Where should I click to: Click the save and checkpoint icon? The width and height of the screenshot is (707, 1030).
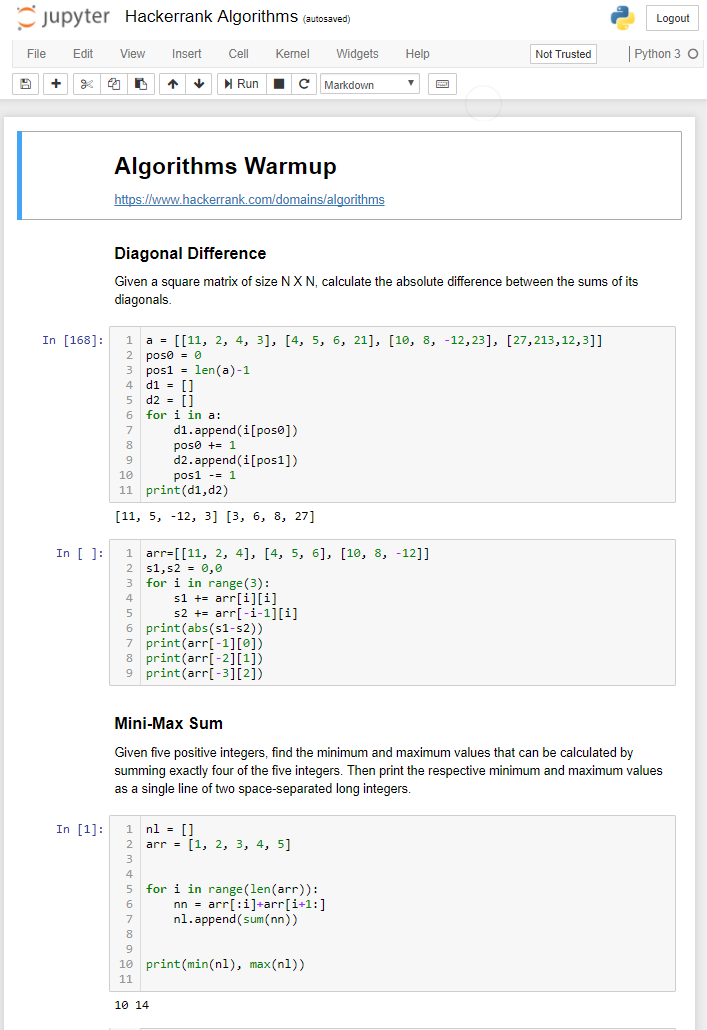click(26, 84)
